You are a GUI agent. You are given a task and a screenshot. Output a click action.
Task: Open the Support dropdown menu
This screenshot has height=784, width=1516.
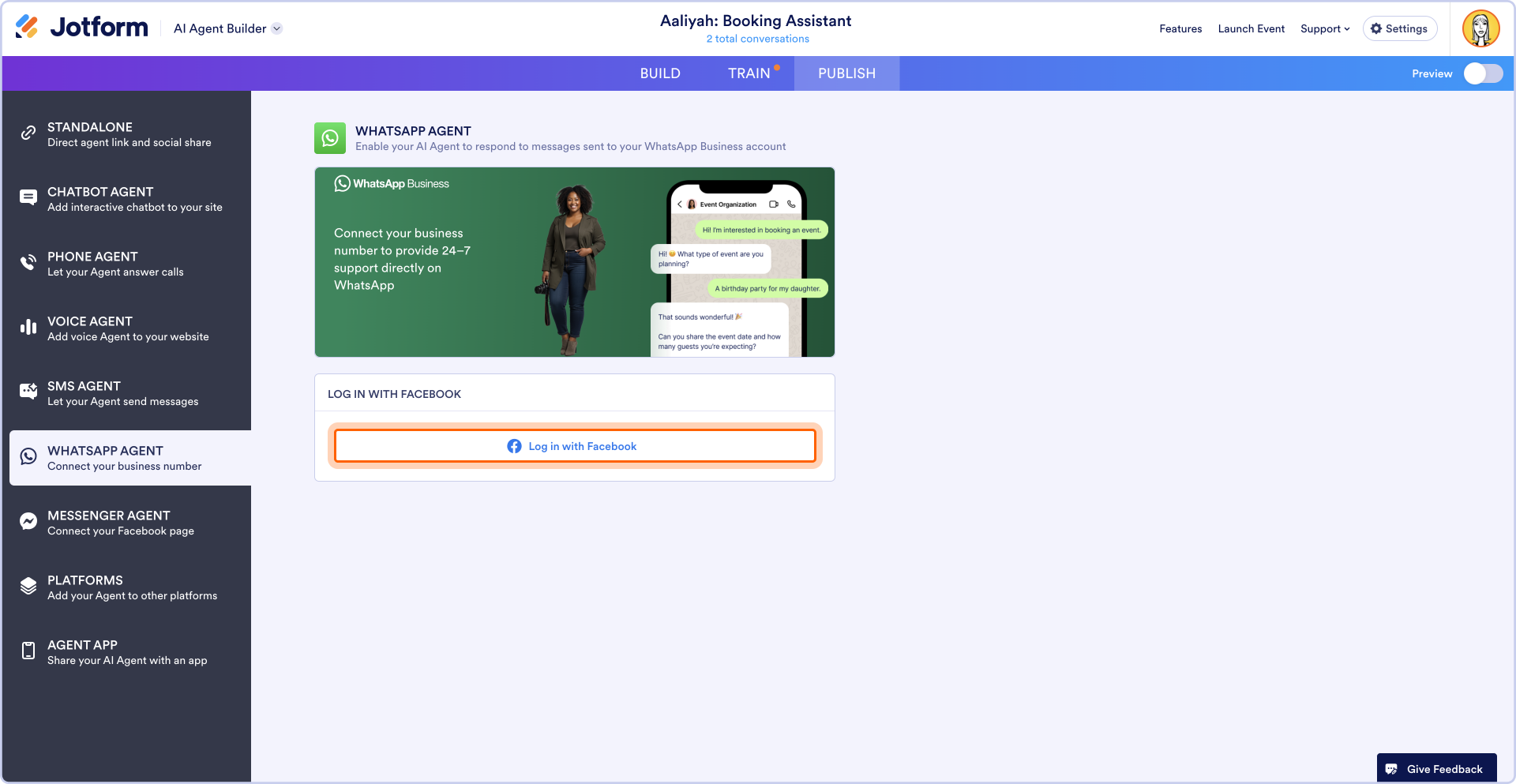point(1325,28)
